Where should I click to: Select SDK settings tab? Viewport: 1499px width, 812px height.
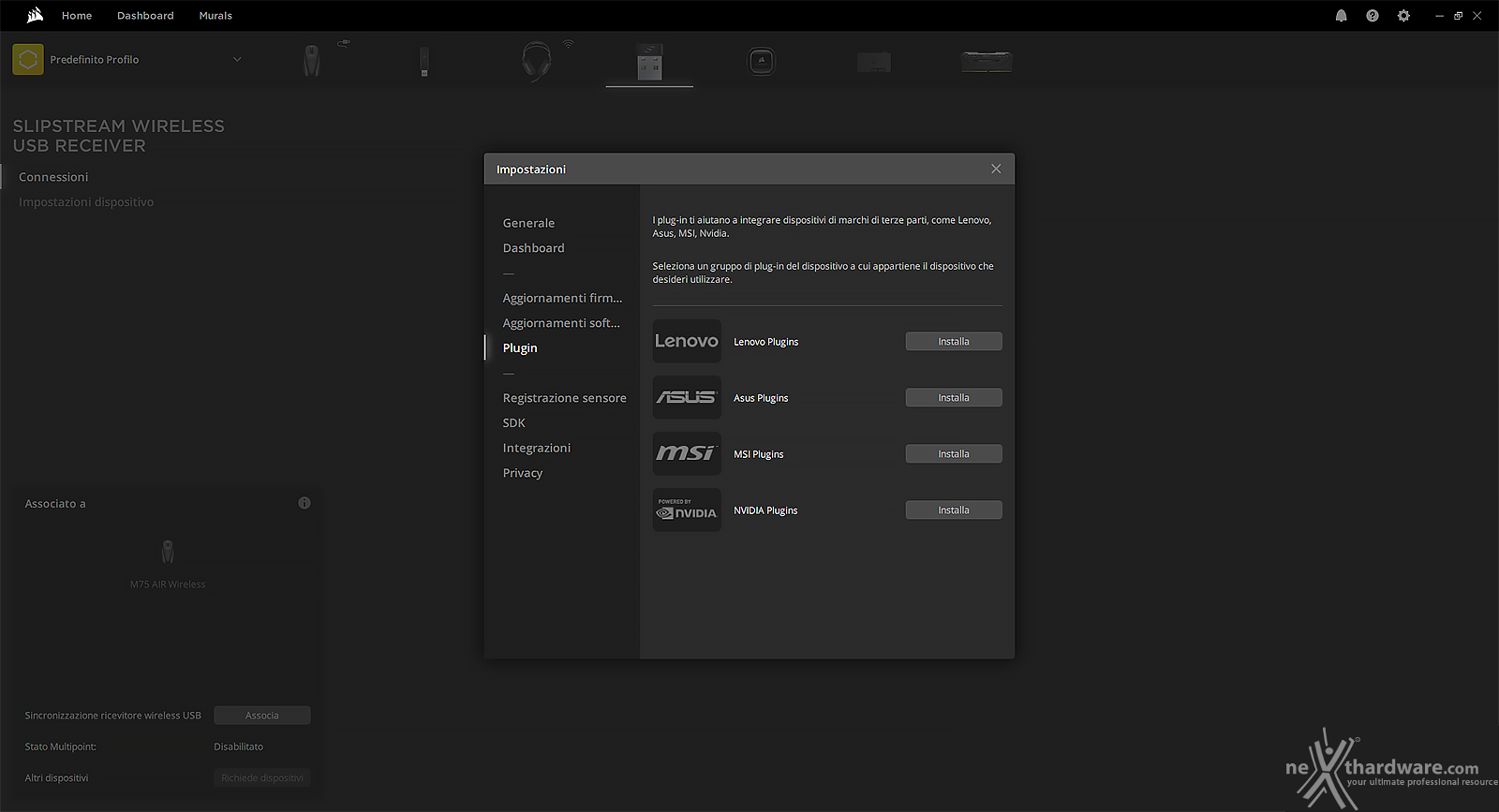click(513, 423)
